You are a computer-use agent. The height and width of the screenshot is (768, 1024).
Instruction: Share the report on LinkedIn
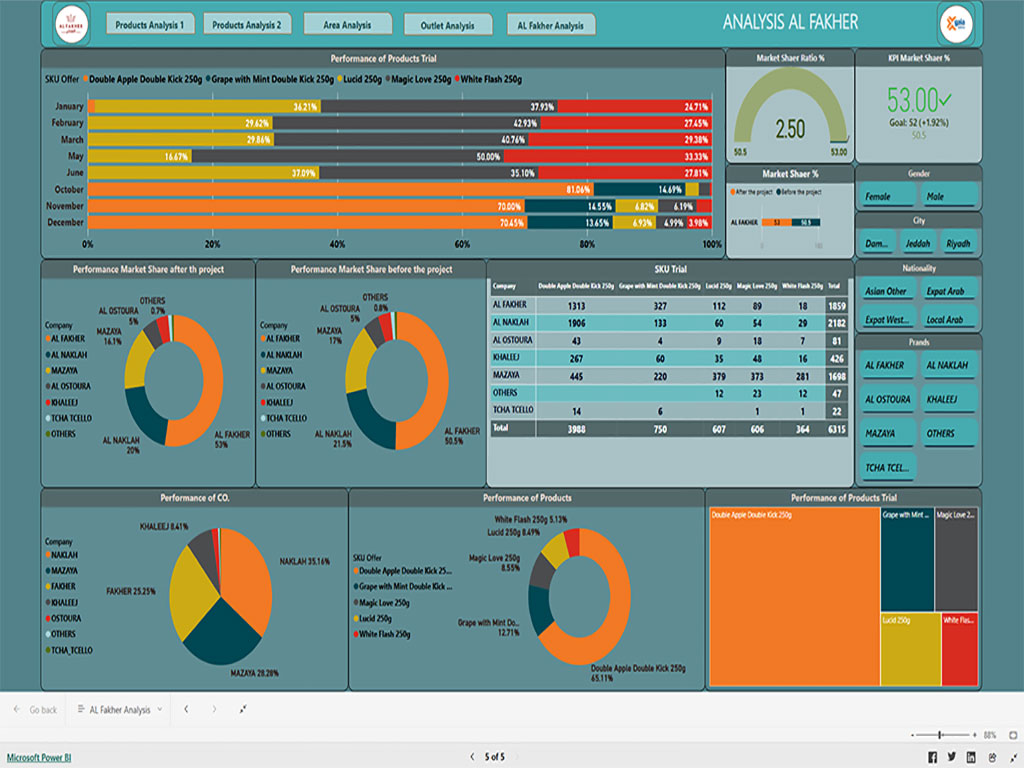[971, 757]
